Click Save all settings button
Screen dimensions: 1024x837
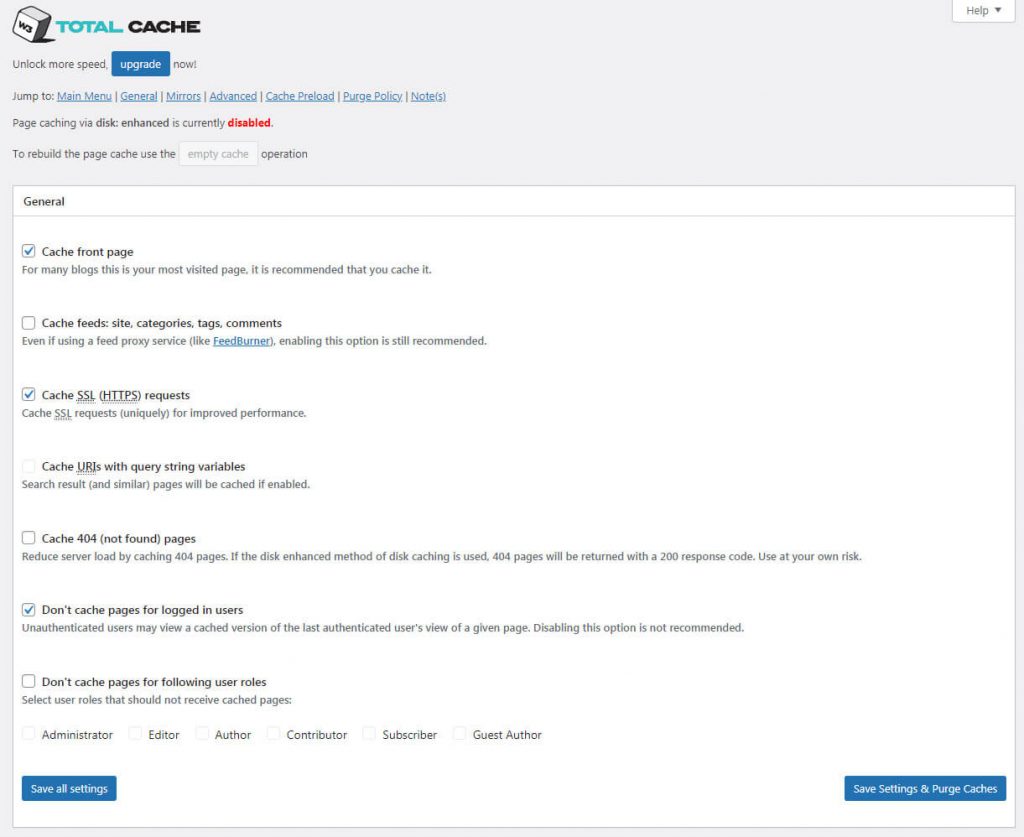pos(69,788)
